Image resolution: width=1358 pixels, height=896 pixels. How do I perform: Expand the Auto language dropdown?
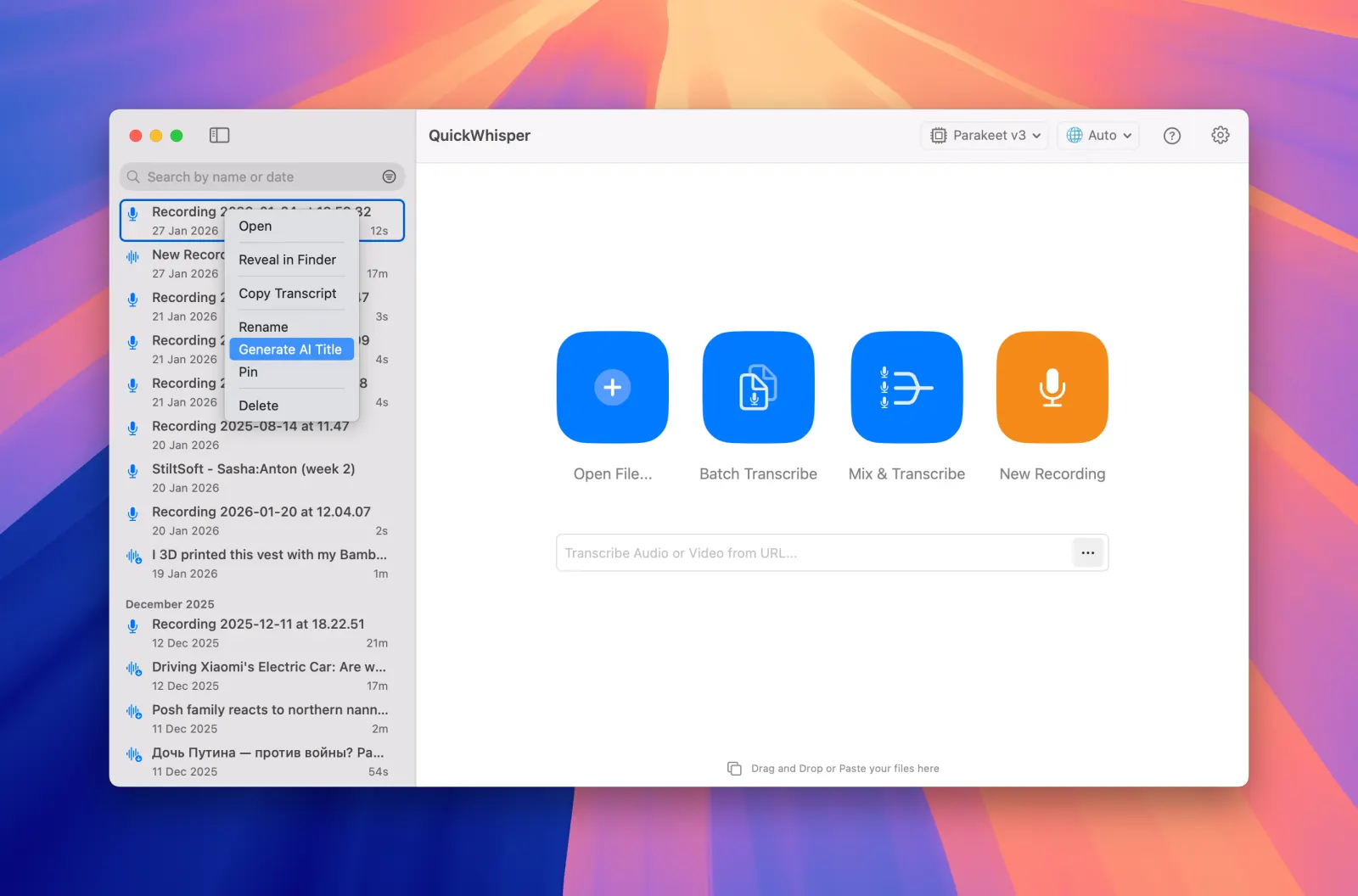click(x=1098, y=135)
